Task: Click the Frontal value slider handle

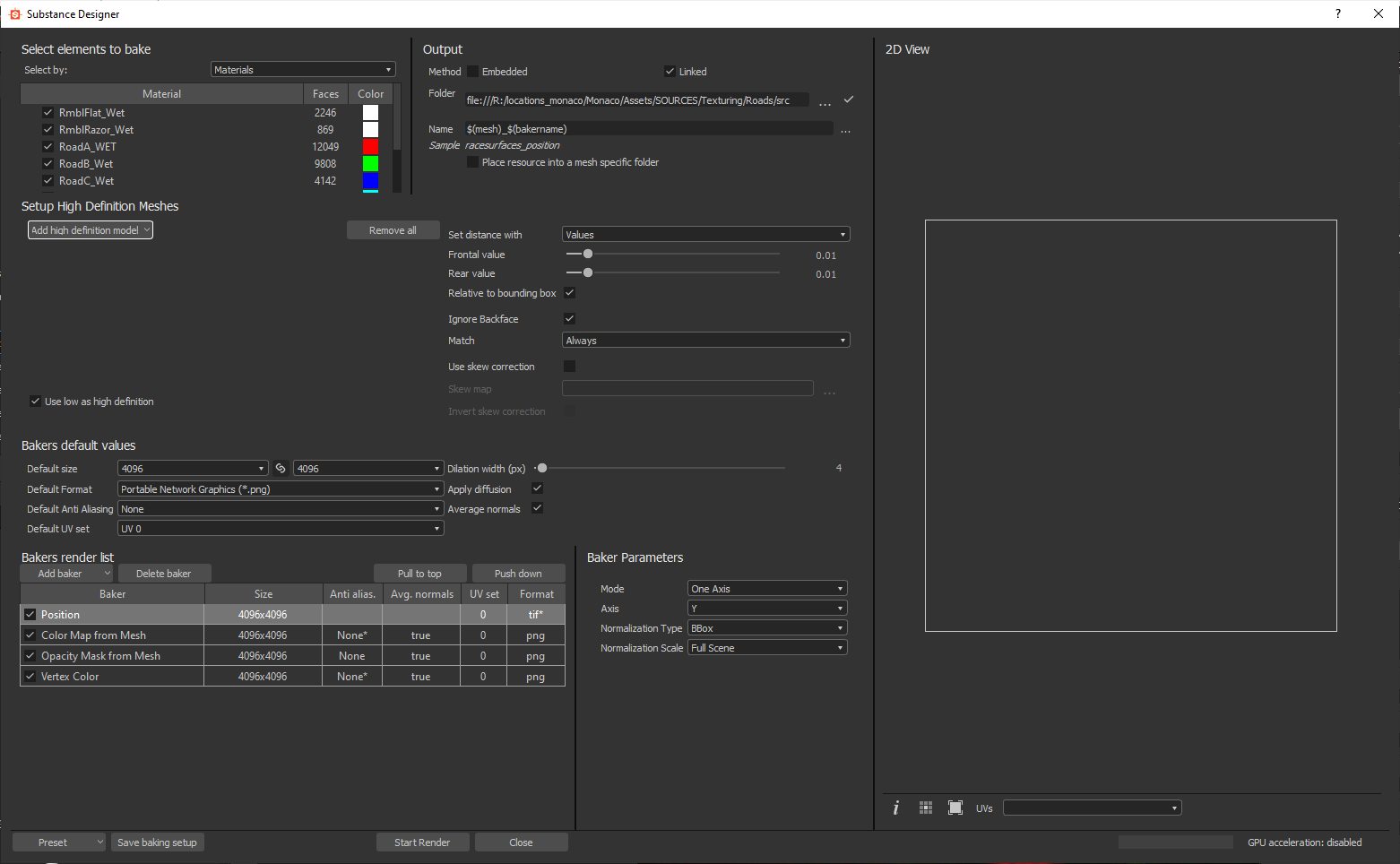Action: tap(588, 255)
